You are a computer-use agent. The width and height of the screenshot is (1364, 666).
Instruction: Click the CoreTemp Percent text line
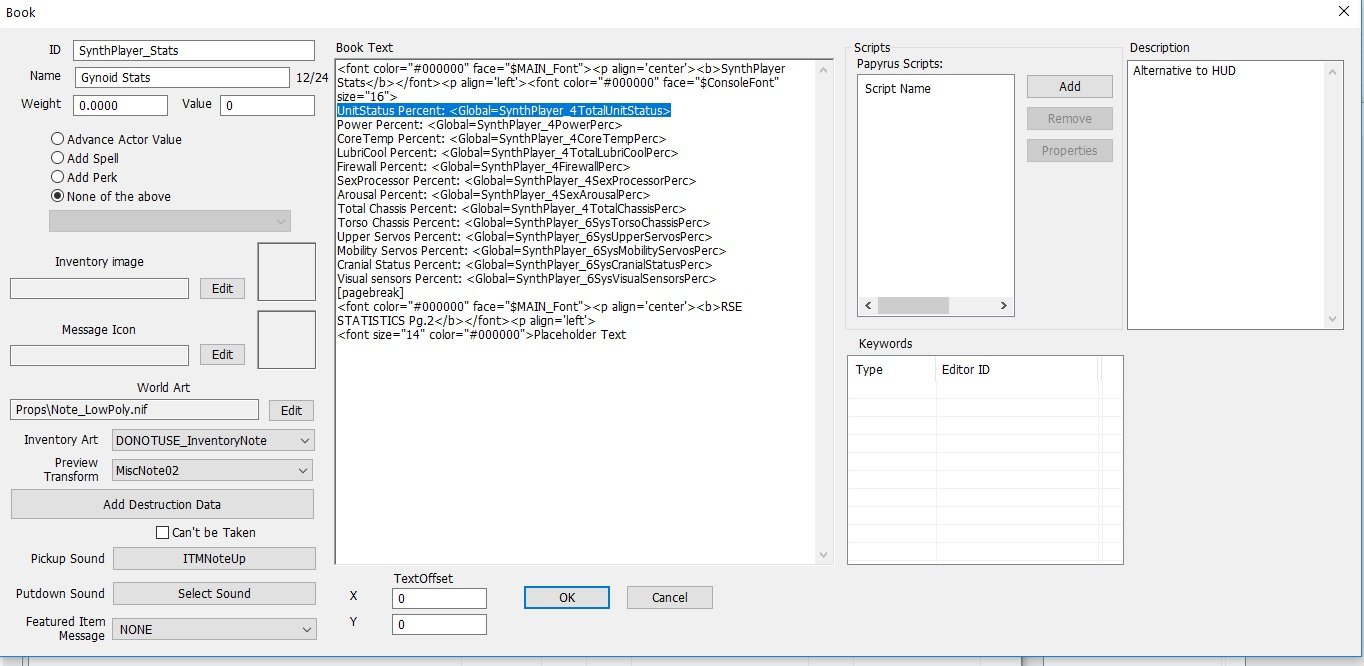tap(501, 139)
